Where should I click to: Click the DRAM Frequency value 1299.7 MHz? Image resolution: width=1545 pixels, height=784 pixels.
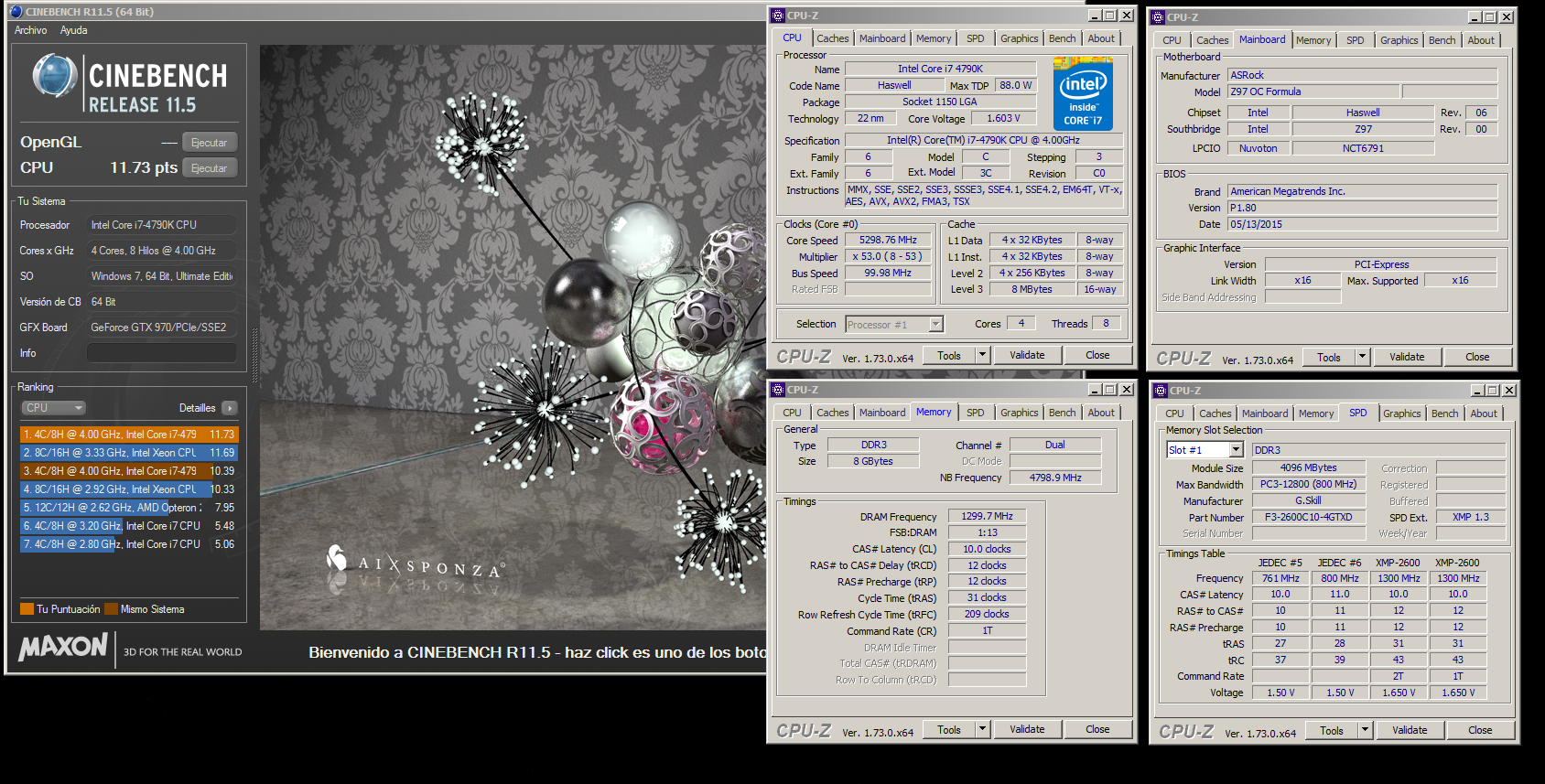coord(987,517)
